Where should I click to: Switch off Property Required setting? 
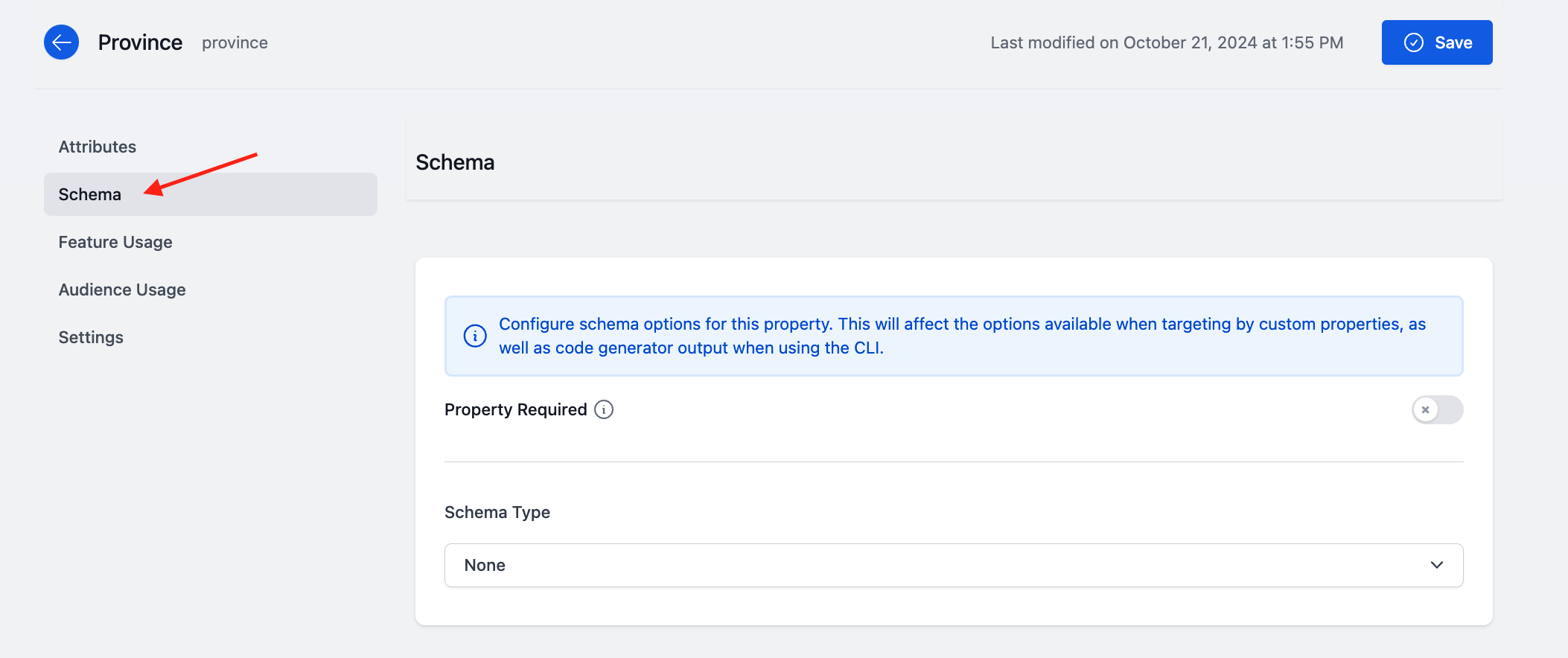click(1437, 409)
